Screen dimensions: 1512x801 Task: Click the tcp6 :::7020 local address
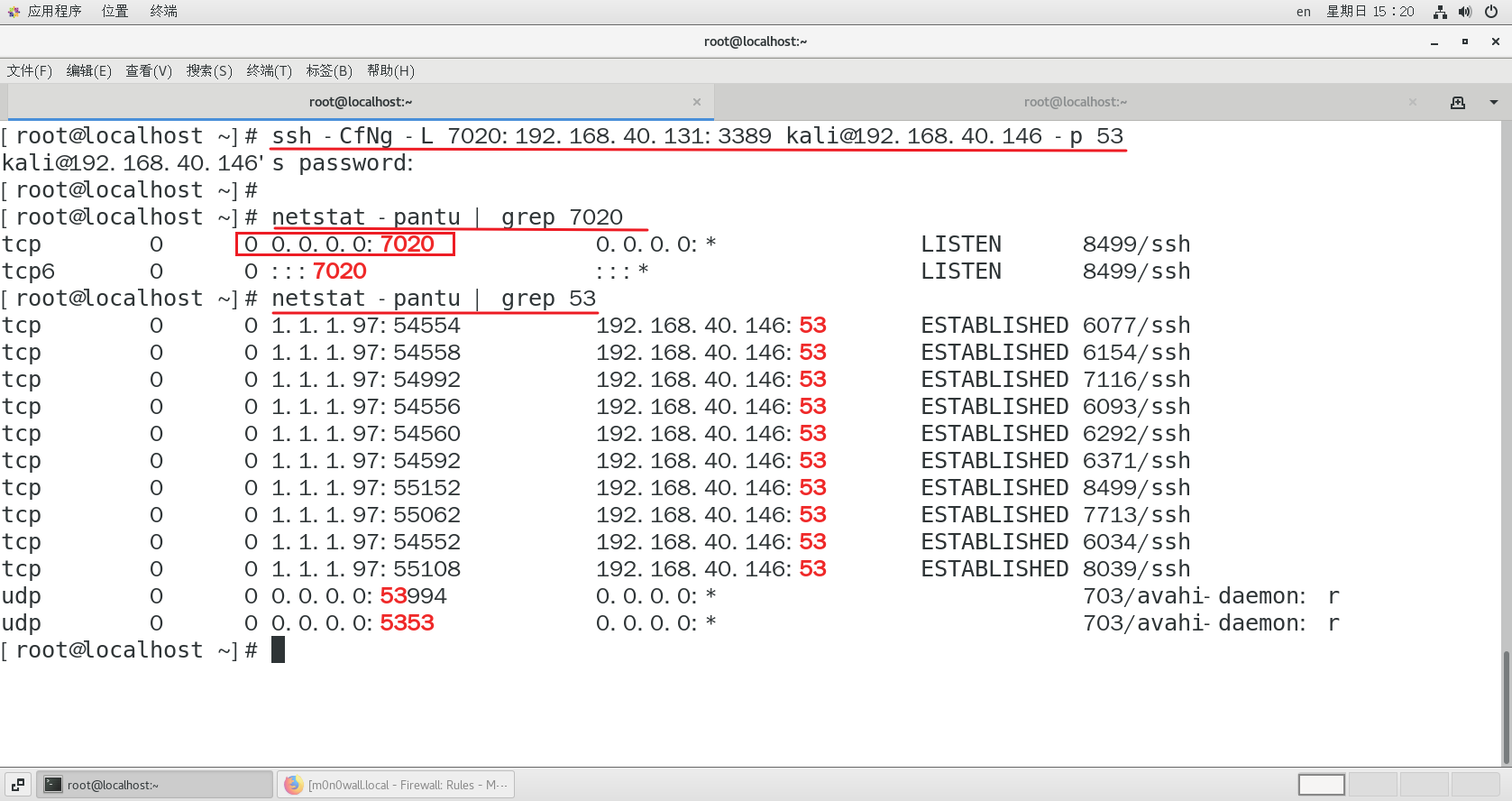(319, 272)
